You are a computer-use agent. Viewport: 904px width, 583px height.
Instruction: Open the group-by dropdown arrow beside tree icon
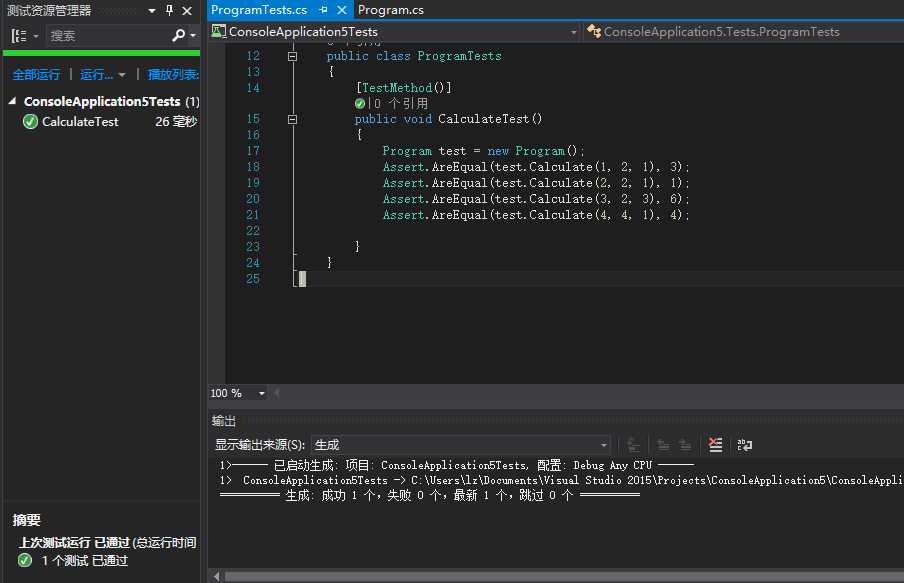[x=36, y=36]
